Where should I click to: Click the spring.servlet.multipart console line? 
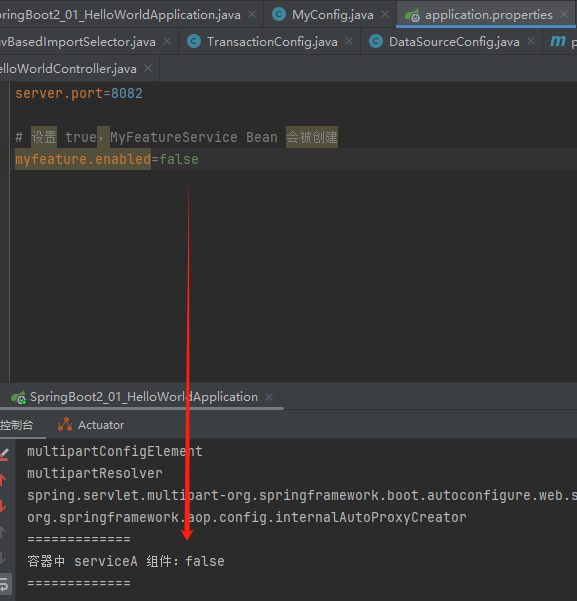[302, 496]
